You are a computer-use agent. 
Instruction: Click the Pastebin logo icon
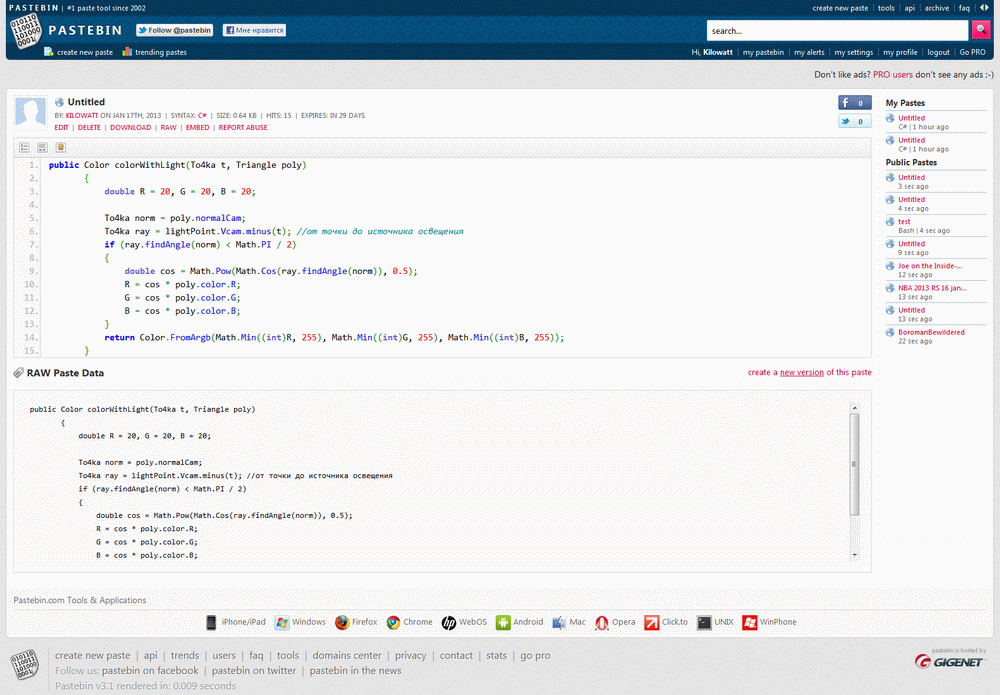coord(24,29)
